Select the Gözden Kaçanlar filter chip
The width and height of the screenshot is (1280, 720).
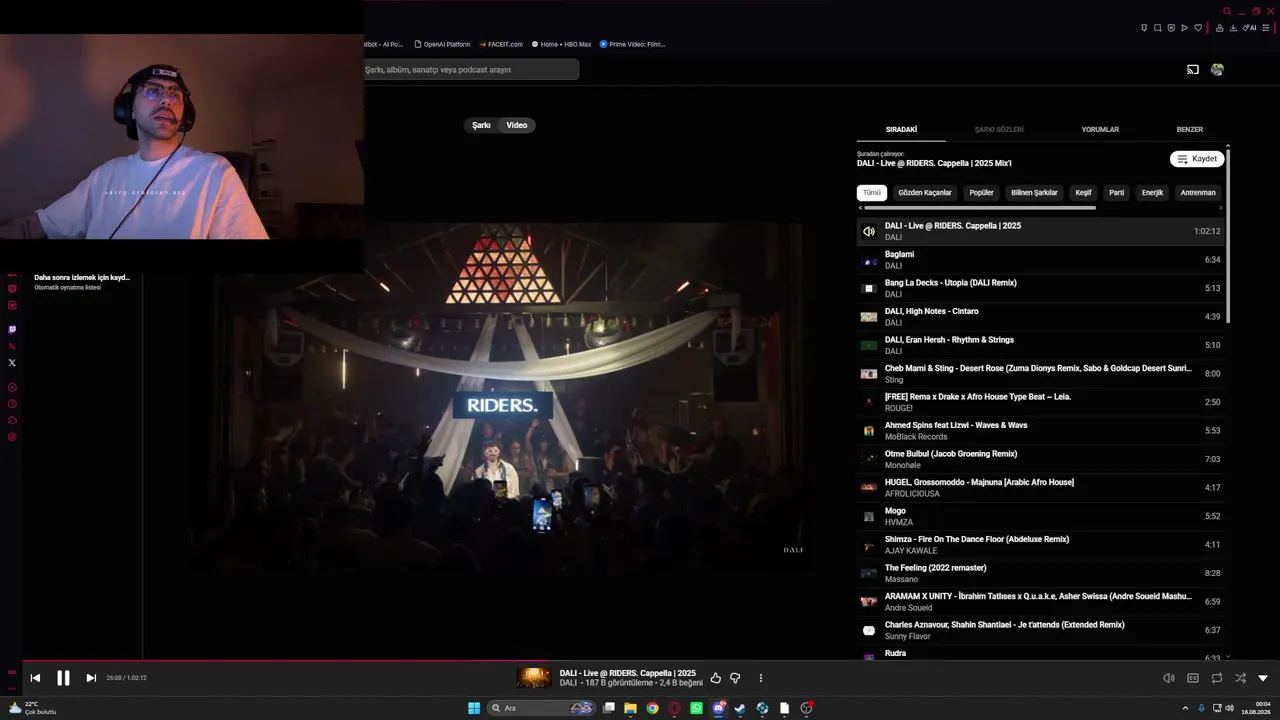[925, 193]
